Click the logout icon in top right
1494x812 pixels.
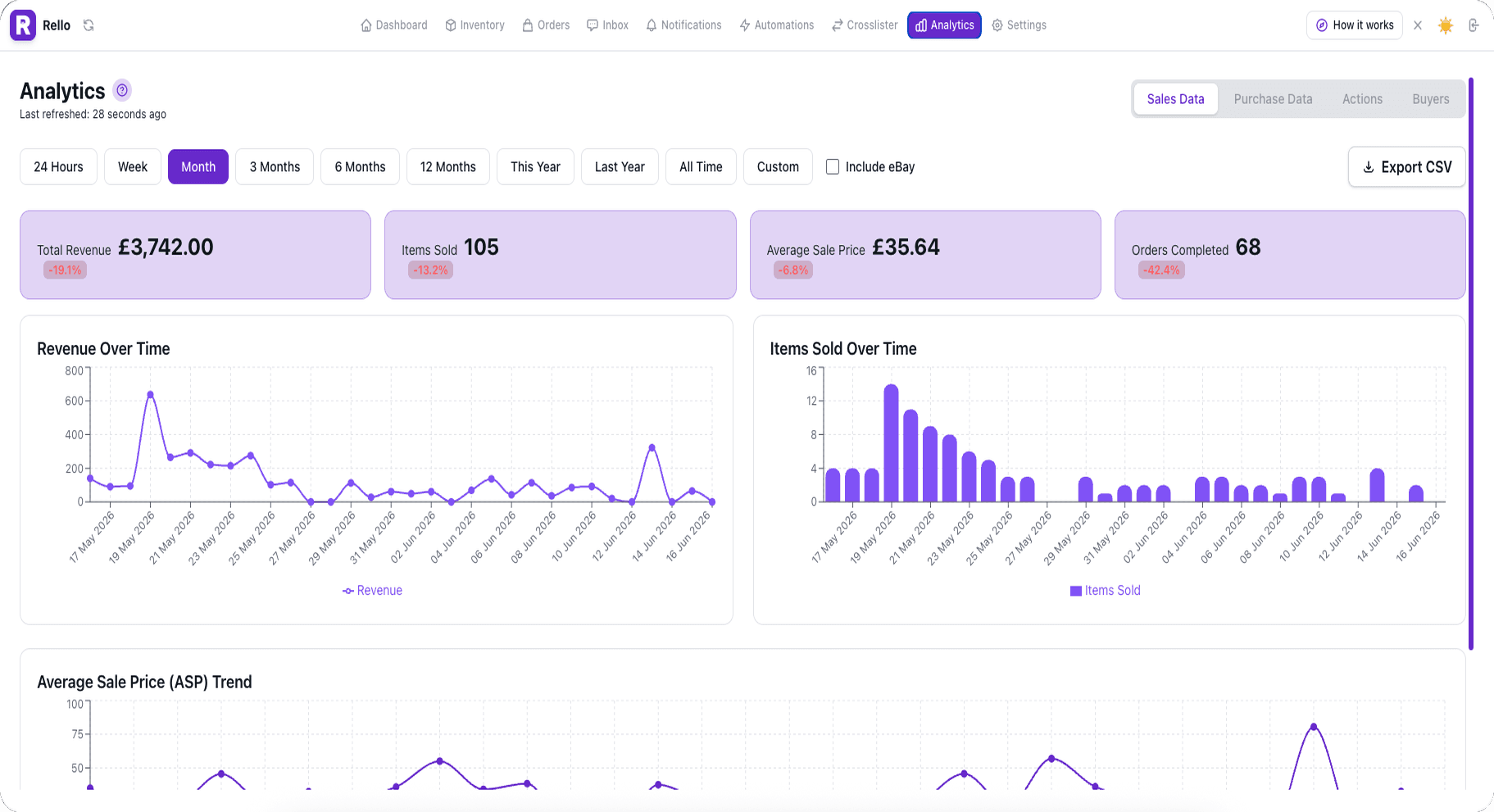[x=1474, y=25]
